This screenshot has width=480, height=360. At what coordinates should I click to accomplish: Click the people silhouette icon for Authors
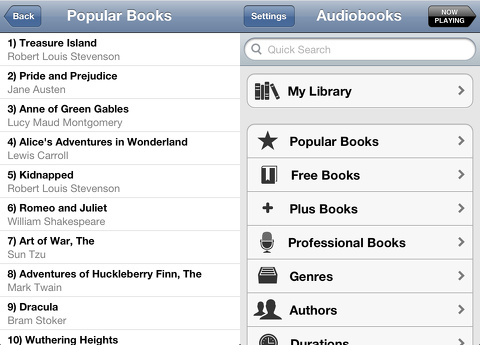267,310
